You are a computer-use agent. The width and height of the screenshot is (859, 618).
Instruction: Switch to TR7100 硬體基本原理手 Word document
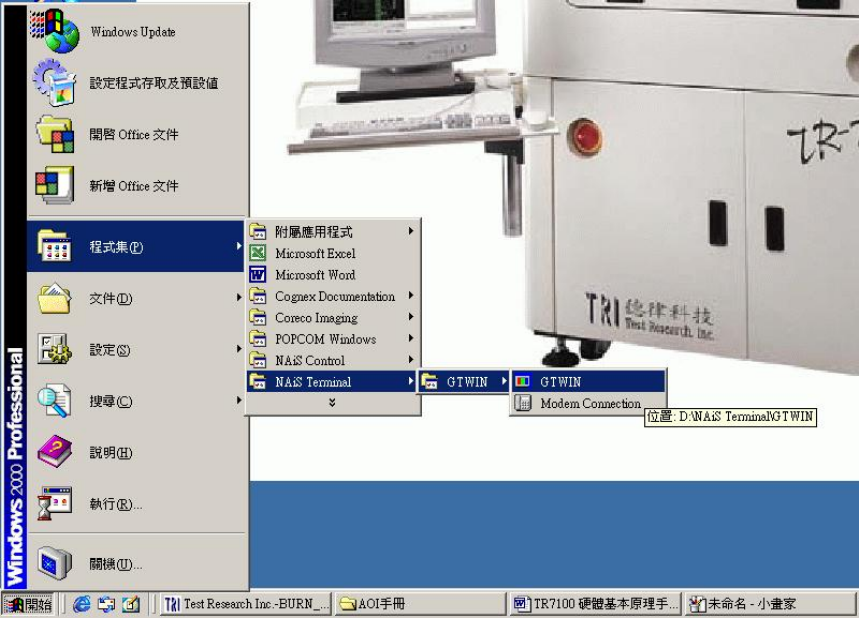point(595,604)
